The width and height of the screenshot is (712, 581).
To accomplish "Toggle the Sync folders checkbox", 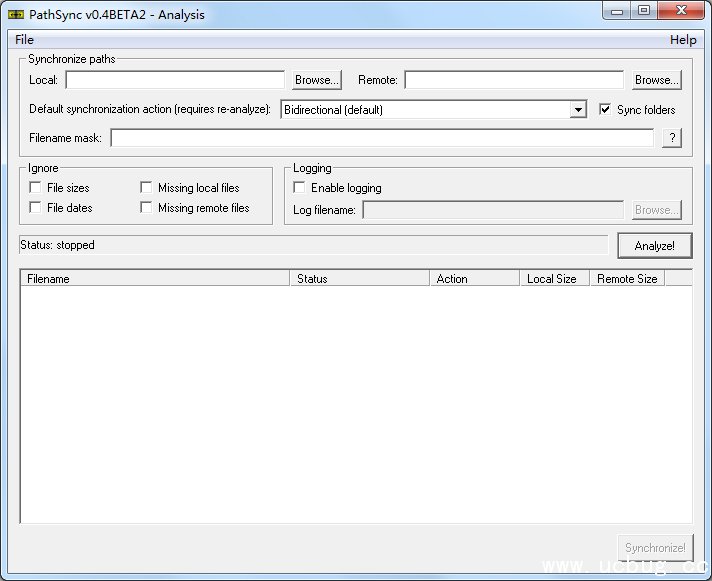I will coord(605,110).
